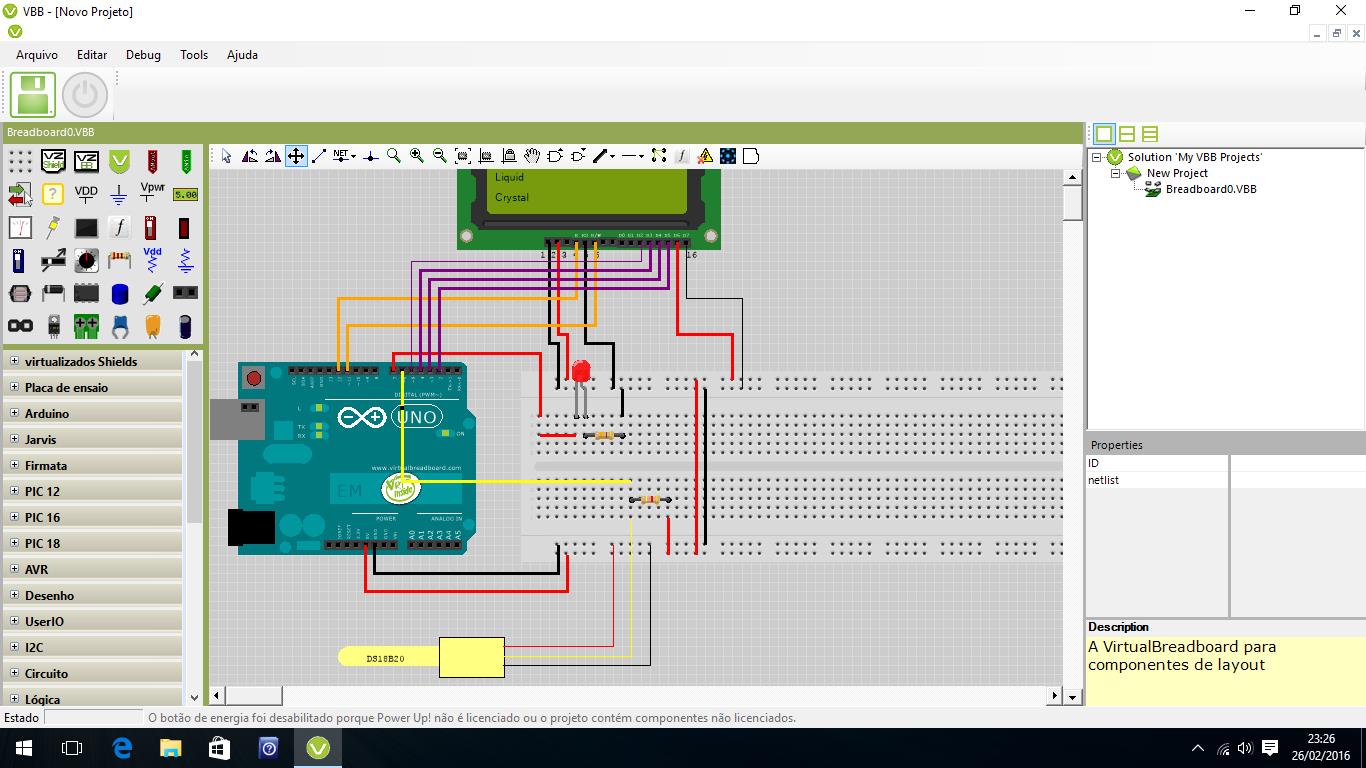1366x768 pixels.
Task: Click the VZ Shield component icon
Action: [x=53, y=160]
